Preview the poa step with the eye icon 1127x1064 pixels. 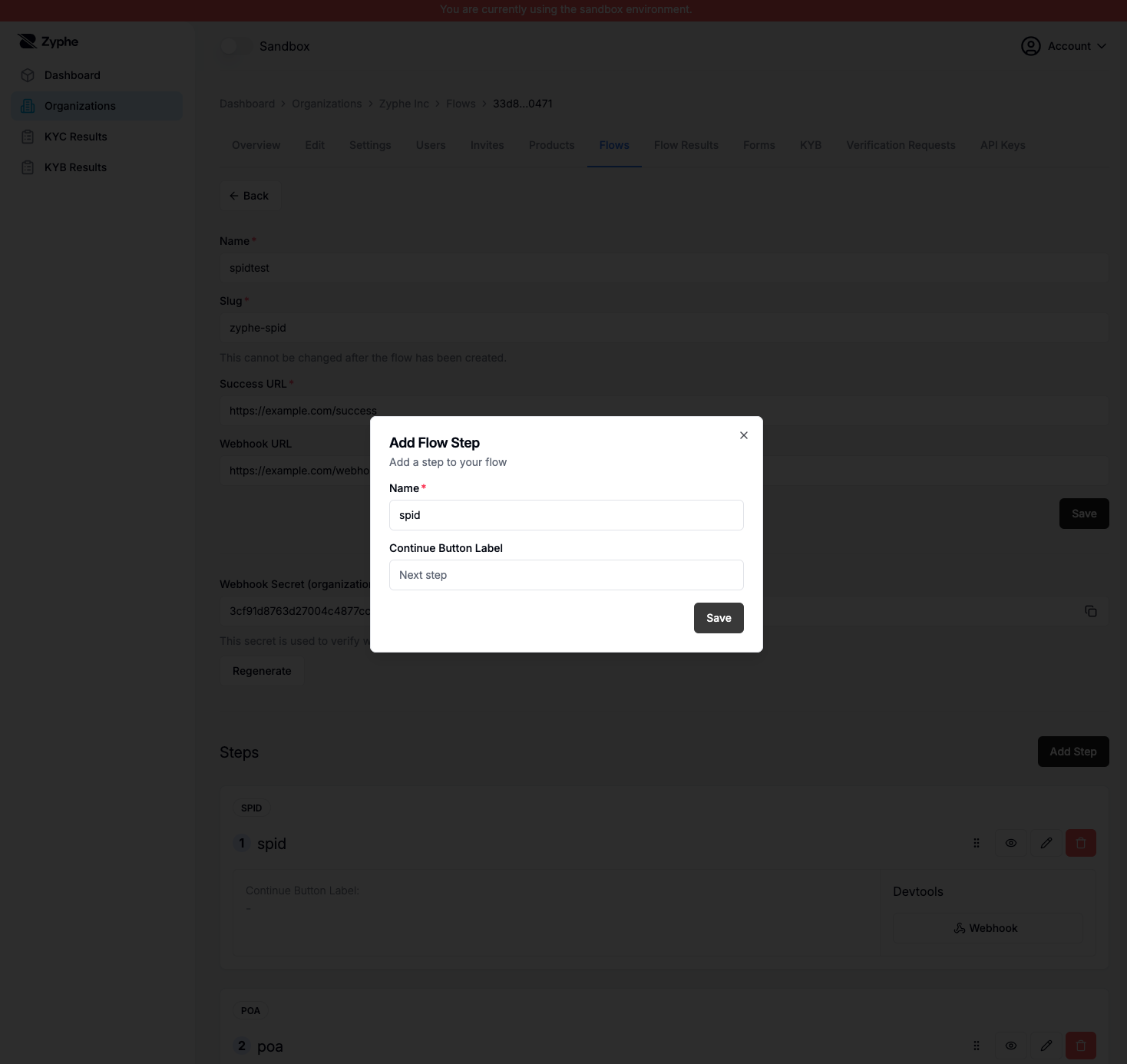[1011, 1046]
